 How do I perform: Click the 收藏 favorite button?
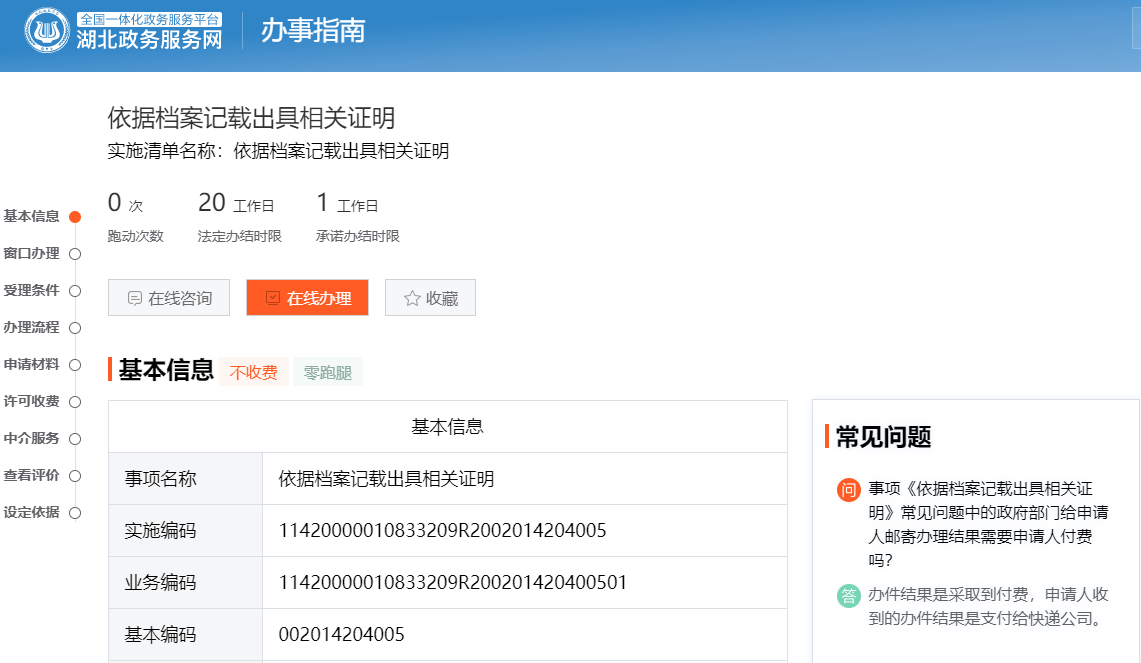pos(430,298)
